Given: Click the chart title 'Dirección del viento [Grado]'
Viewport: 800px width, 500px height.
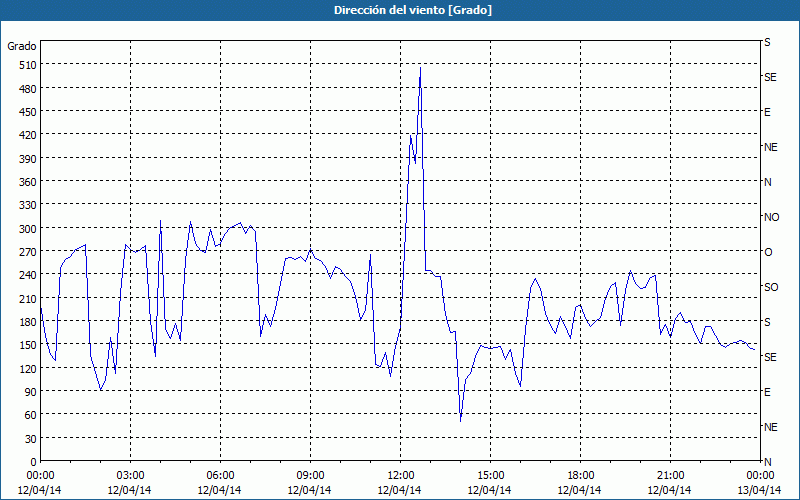Looking at the screenshot, I should point(413,10).
